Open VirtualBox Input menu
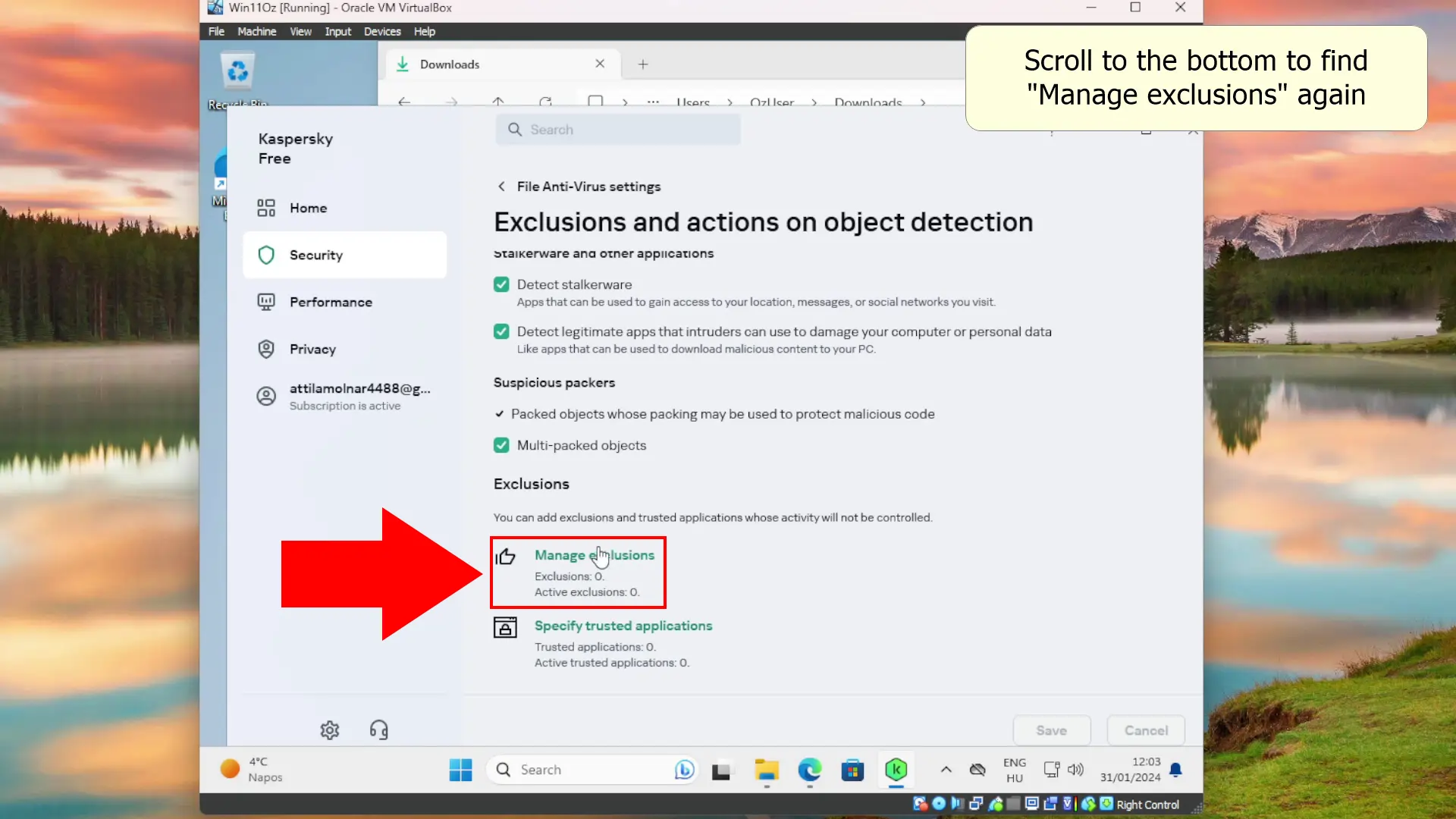 [x=337, y=31]
